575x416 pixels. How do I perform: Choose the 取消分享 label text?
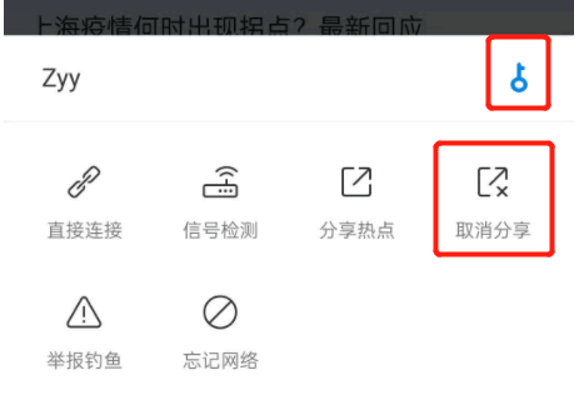pyautogui.click(x=493, y=230)
